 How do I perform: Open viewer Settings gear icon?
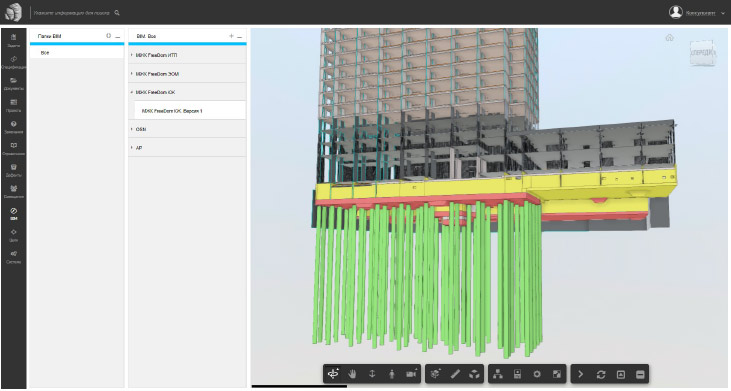point(537,374)
